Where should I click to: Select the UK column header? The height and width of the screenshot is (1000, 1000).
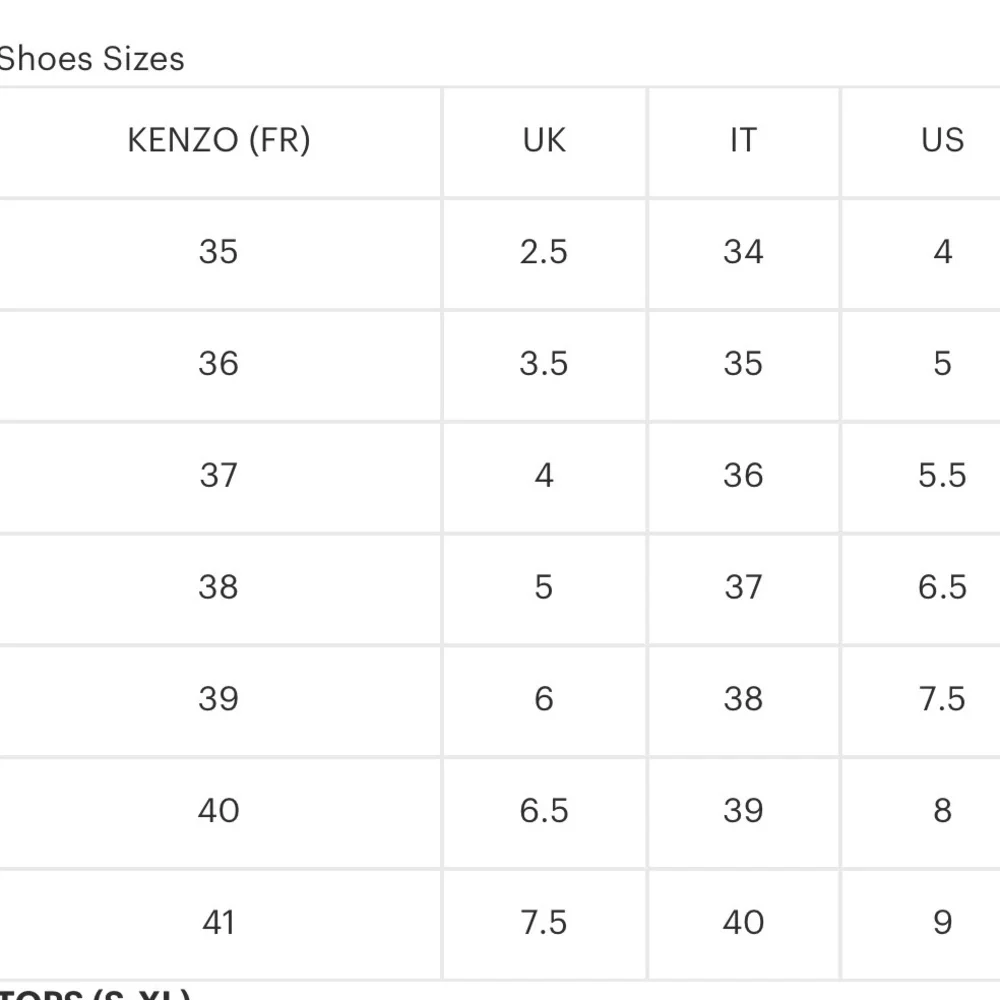click(x=544, y=140)
